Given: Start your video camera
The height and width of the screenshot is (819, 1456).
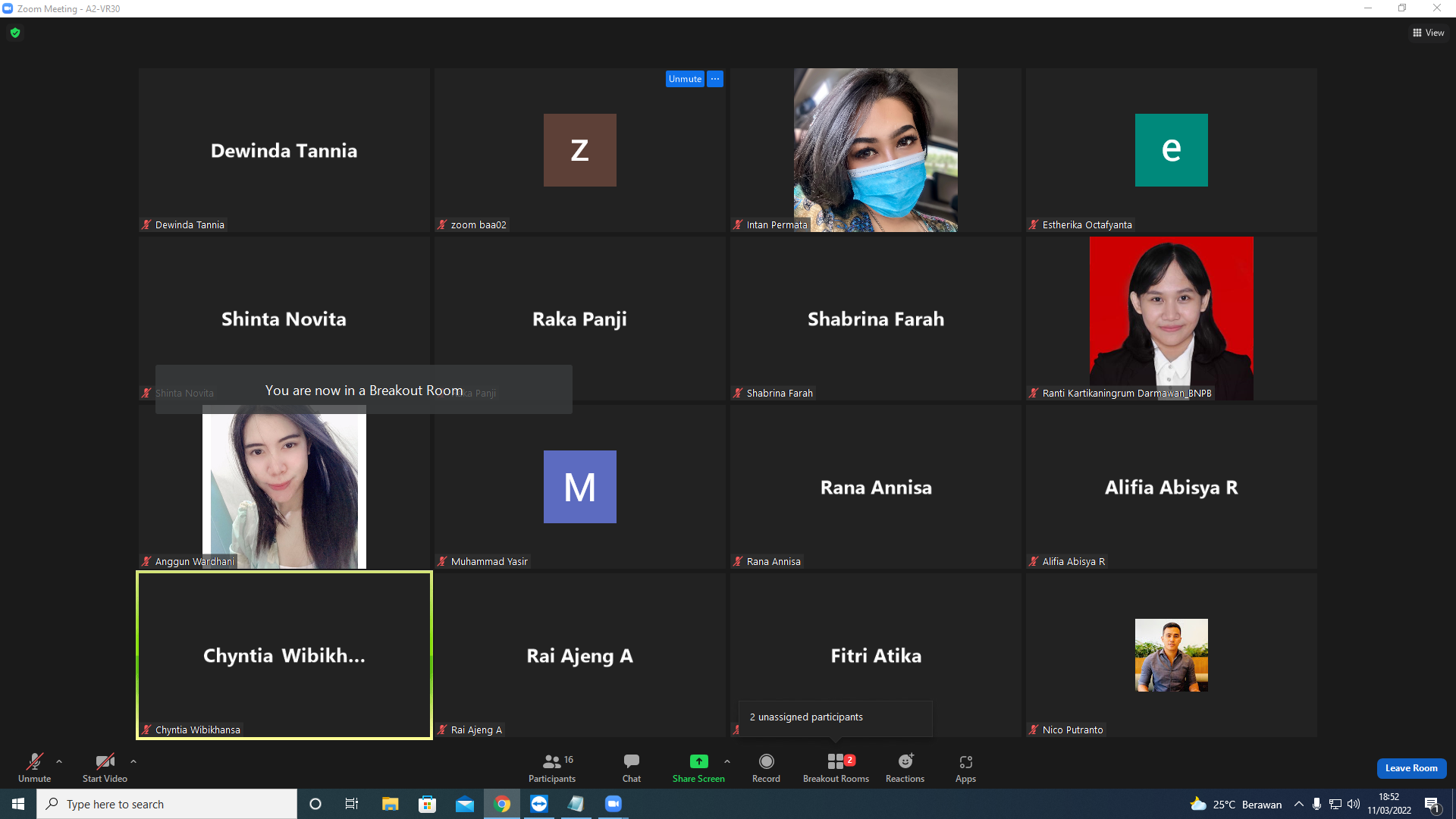Looking at the screenshot, I should [105, 767].
